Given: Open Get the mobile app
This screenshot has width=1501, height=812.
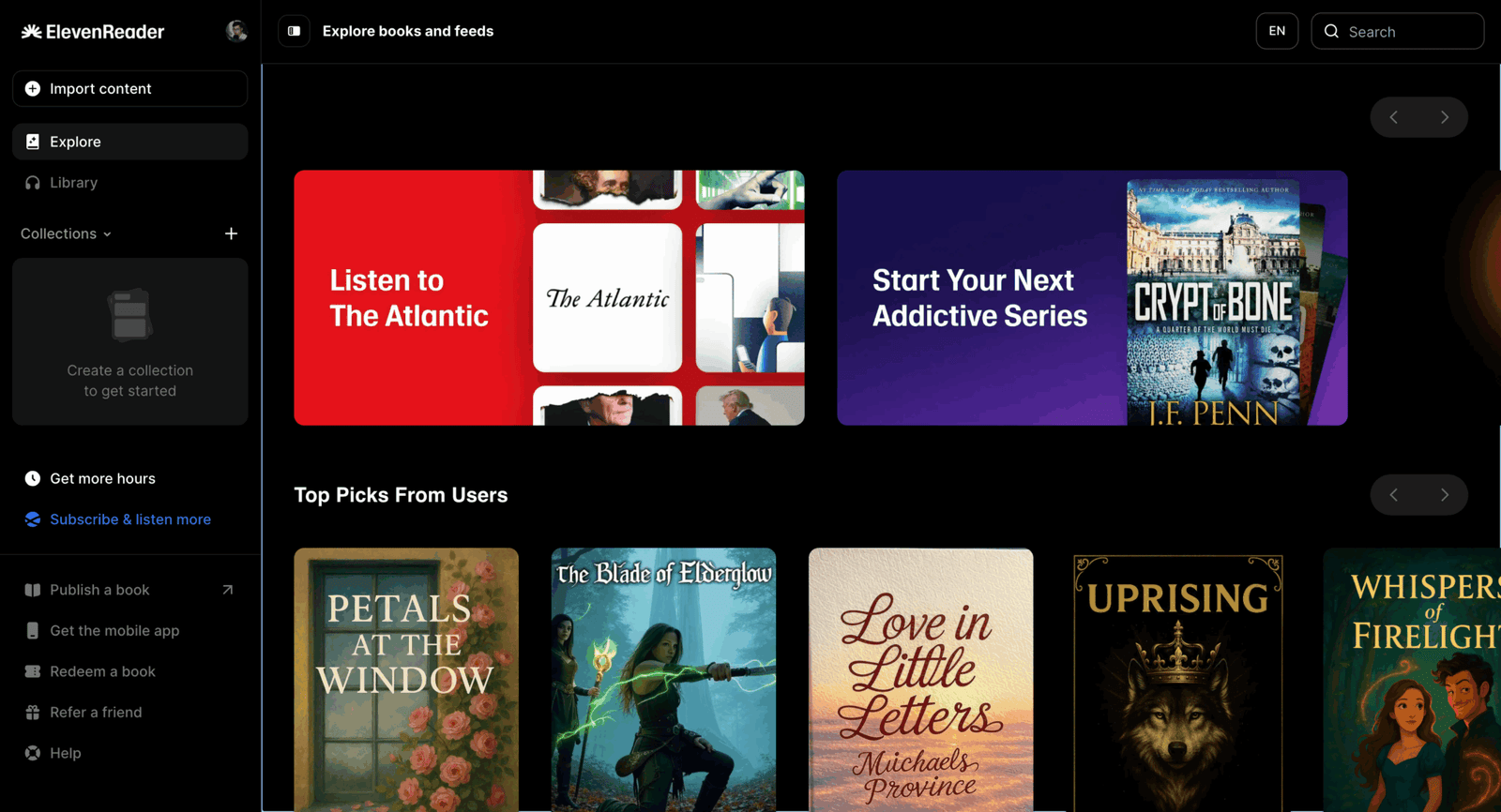Looking at the screenshot, I should click(x=114, y=631).
